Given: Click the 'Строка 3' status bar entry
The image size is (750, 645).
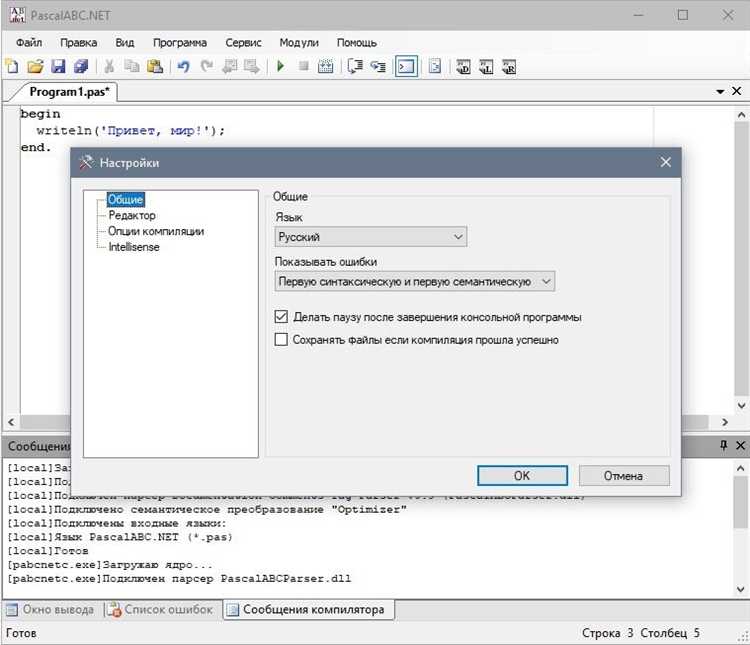Looking at the screenshot, I should coord(607,633).
